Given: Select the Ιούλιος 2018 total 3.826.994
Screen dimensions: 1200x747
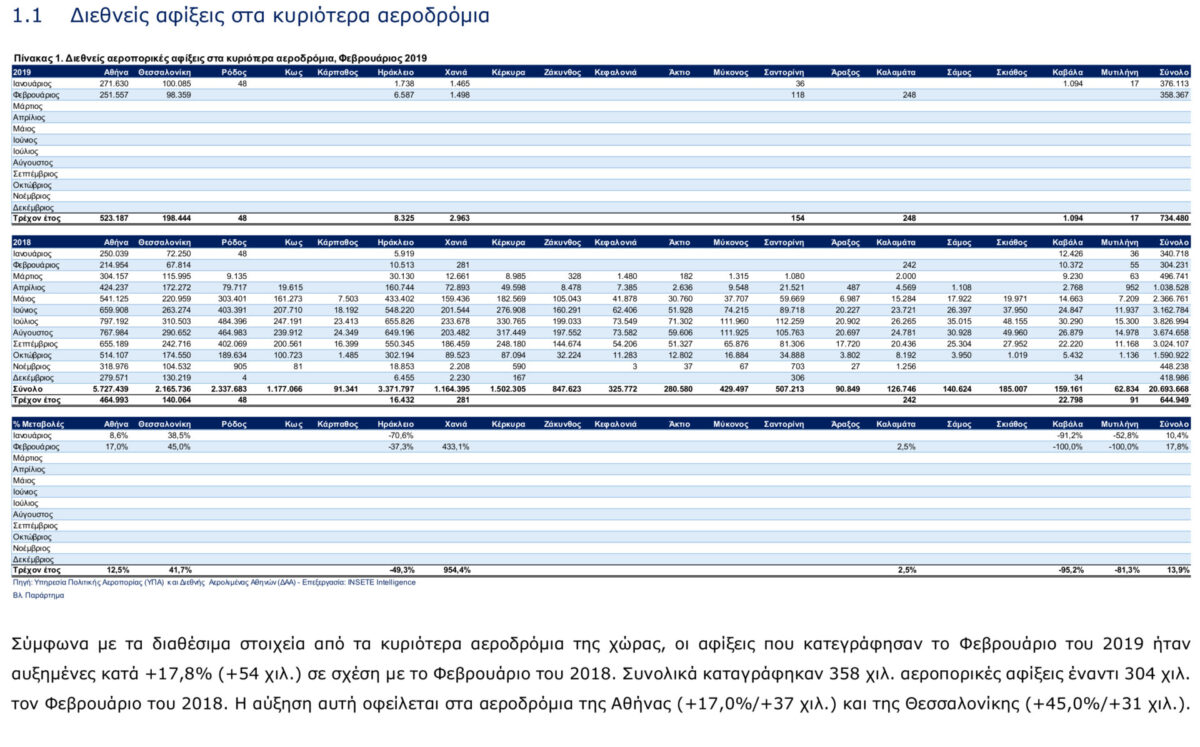Looking at the screenshot, I should click(x=1168, y=320).
